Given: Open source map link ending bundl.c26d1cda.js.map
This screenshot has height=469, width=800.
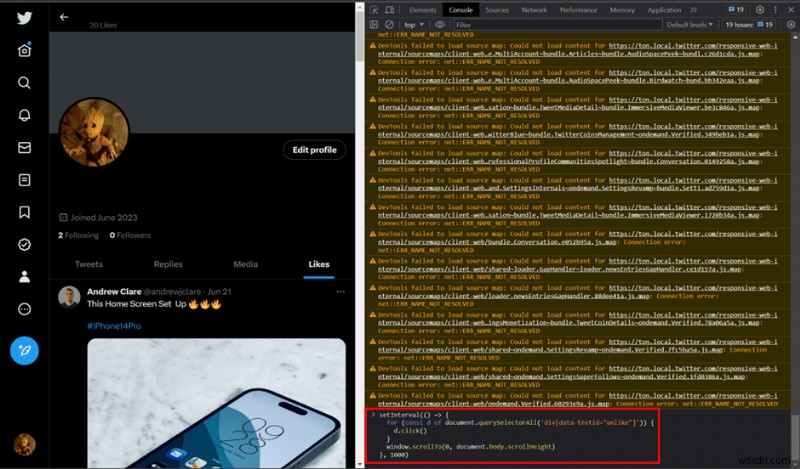Looking at the screenshot, I should [x=578, y=50].
